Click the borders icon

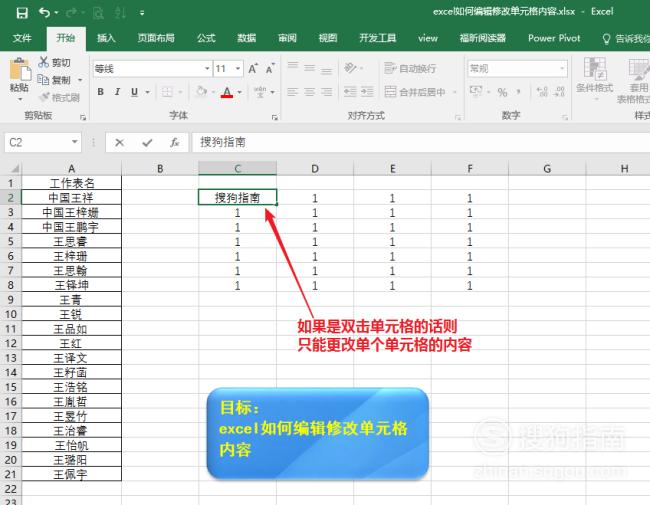pos(167,92)
